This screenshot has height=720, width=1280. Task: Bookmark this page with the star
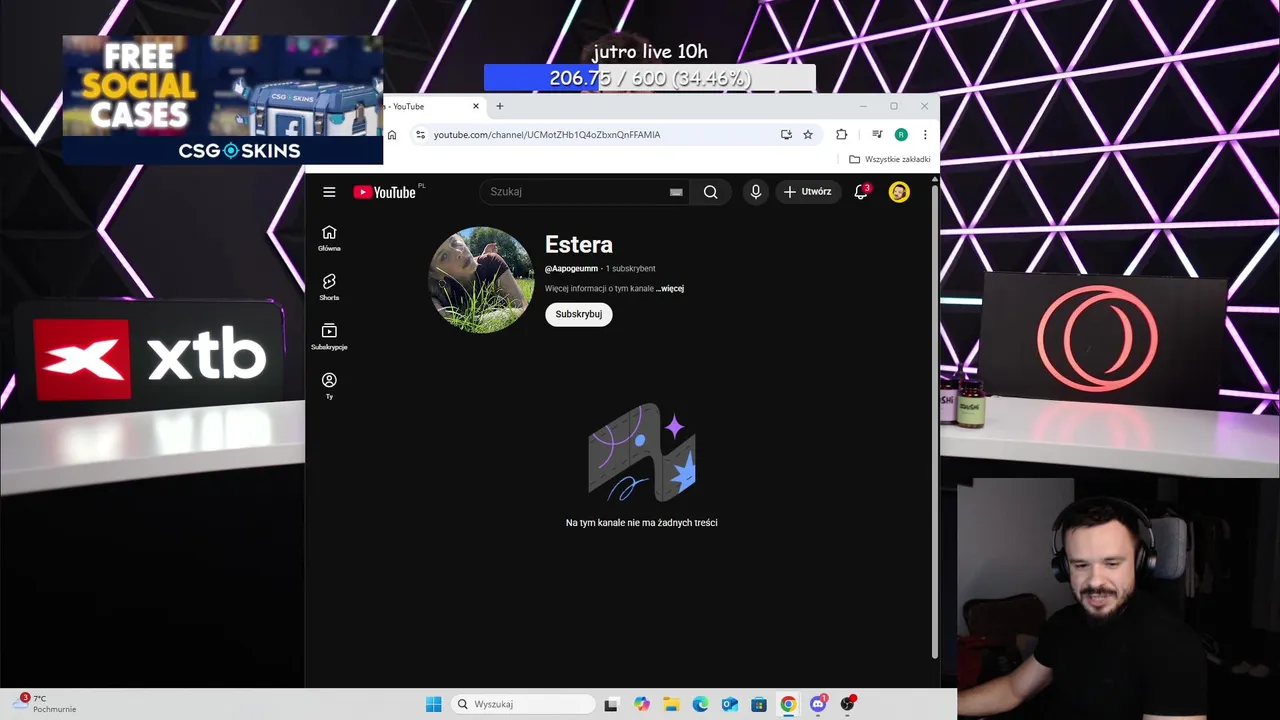pos(808,135)
